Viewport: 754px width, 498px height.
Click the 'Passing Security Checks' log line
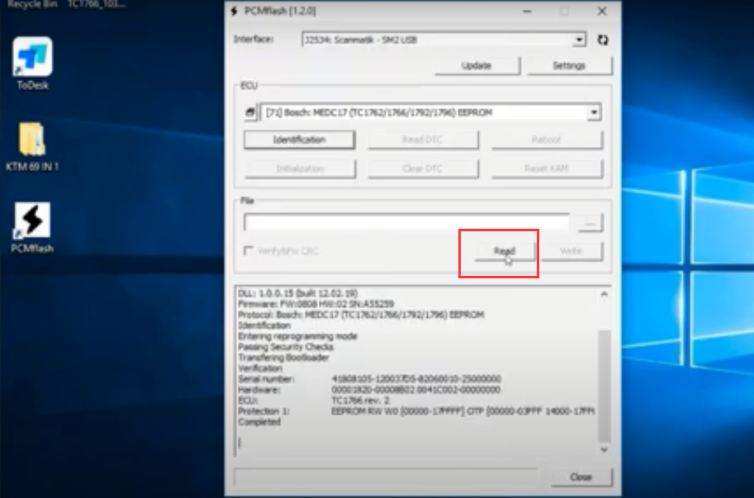click(x=286, y=347)
